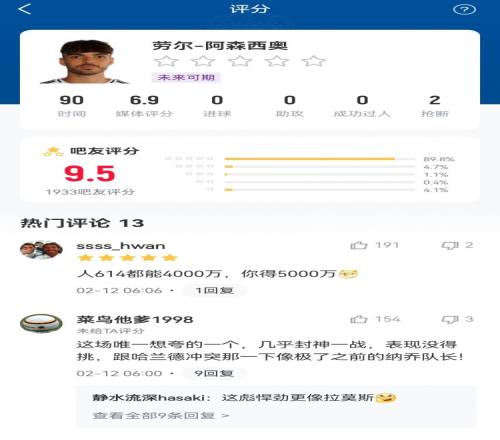
Task: Open 菜鸟他爹1998 profile avatar
Action: [41, 323]
